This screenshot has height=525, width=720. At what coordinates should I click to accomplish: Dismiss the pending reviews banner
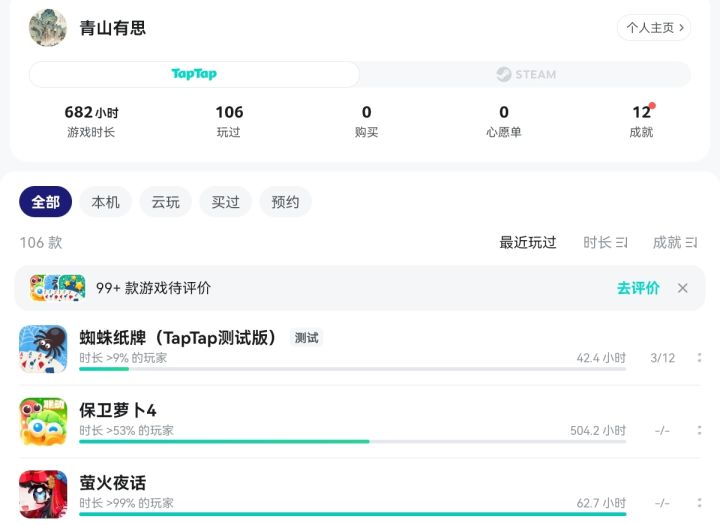tap(683, 288)
